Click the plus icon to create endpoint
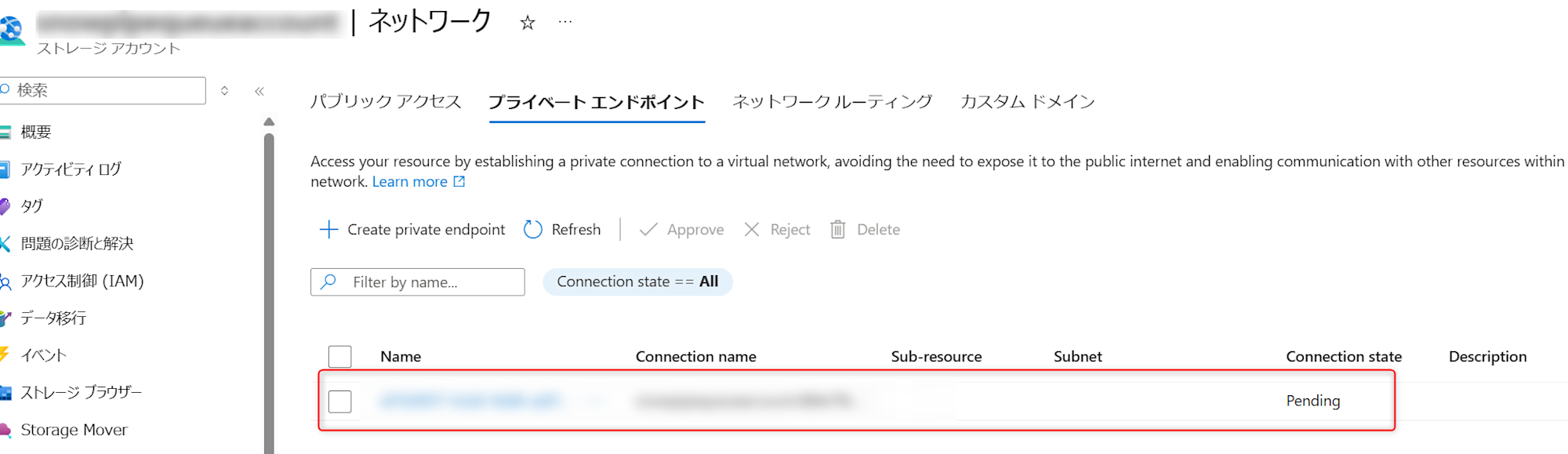This screenshot has height=454, width=1568. [328, 230]
